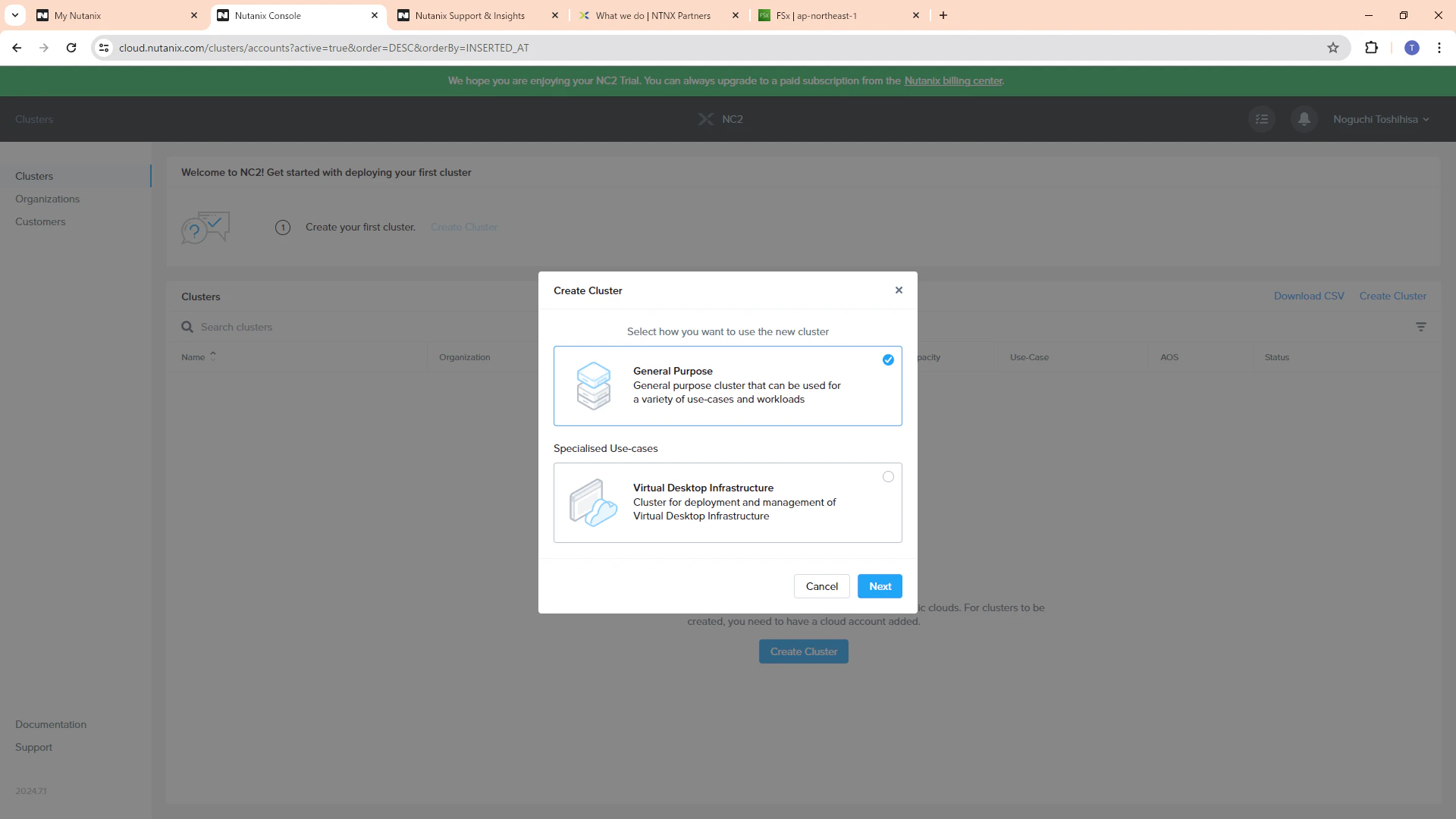Image resolution: width=1456 pixels, height=819 pixels.
Task: Reload the page
Action: coord(71,48)
